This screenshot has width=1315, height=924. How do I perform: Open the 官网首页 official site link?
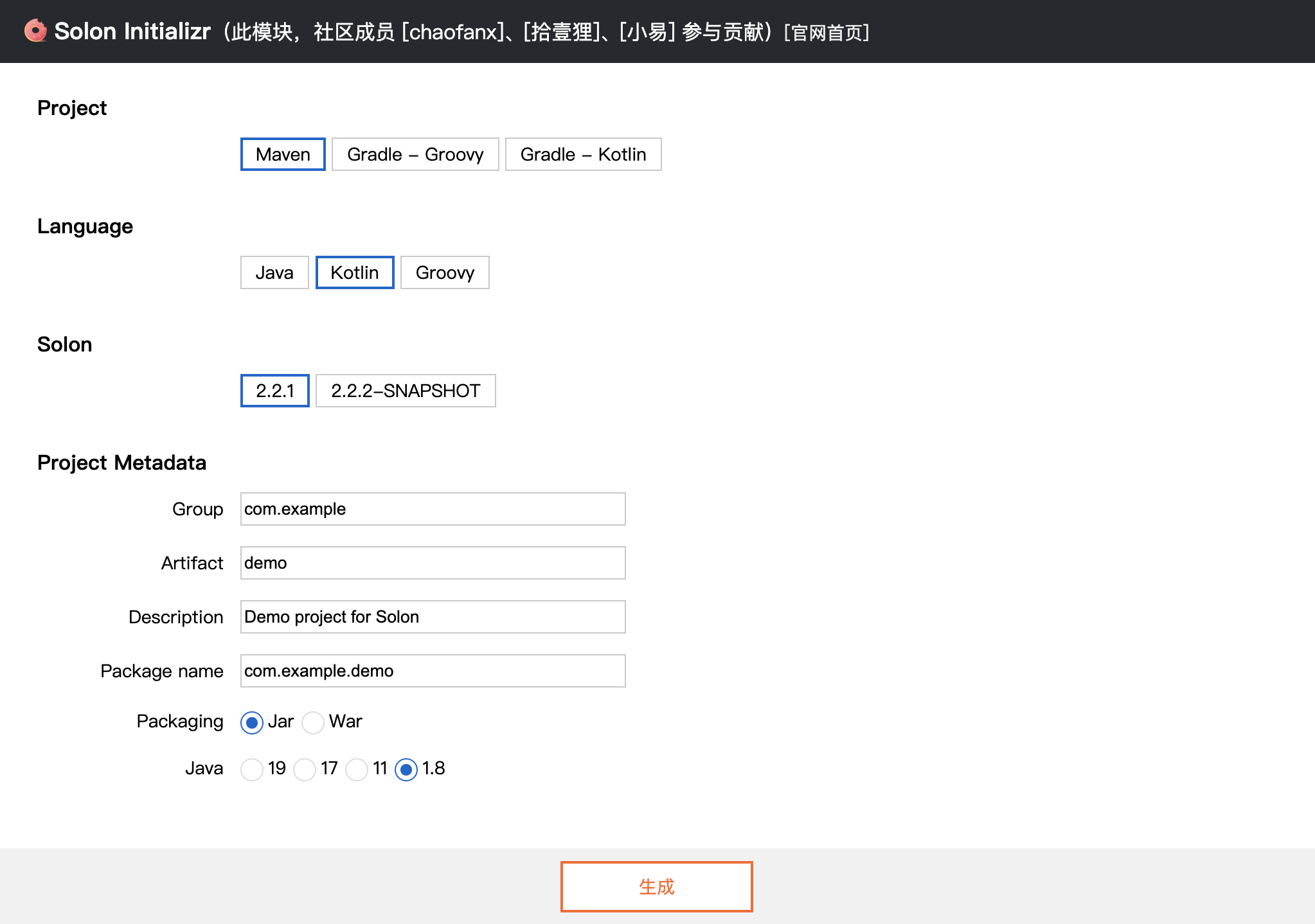[x=827, y=32]
